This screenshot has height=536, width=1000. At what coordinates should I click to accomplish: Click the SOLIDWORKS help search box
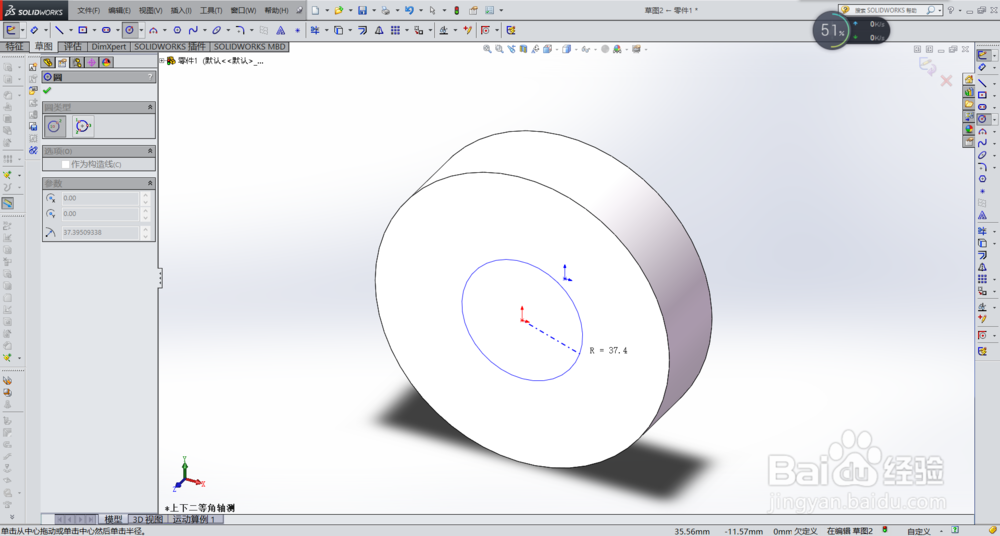coord(890,10)
